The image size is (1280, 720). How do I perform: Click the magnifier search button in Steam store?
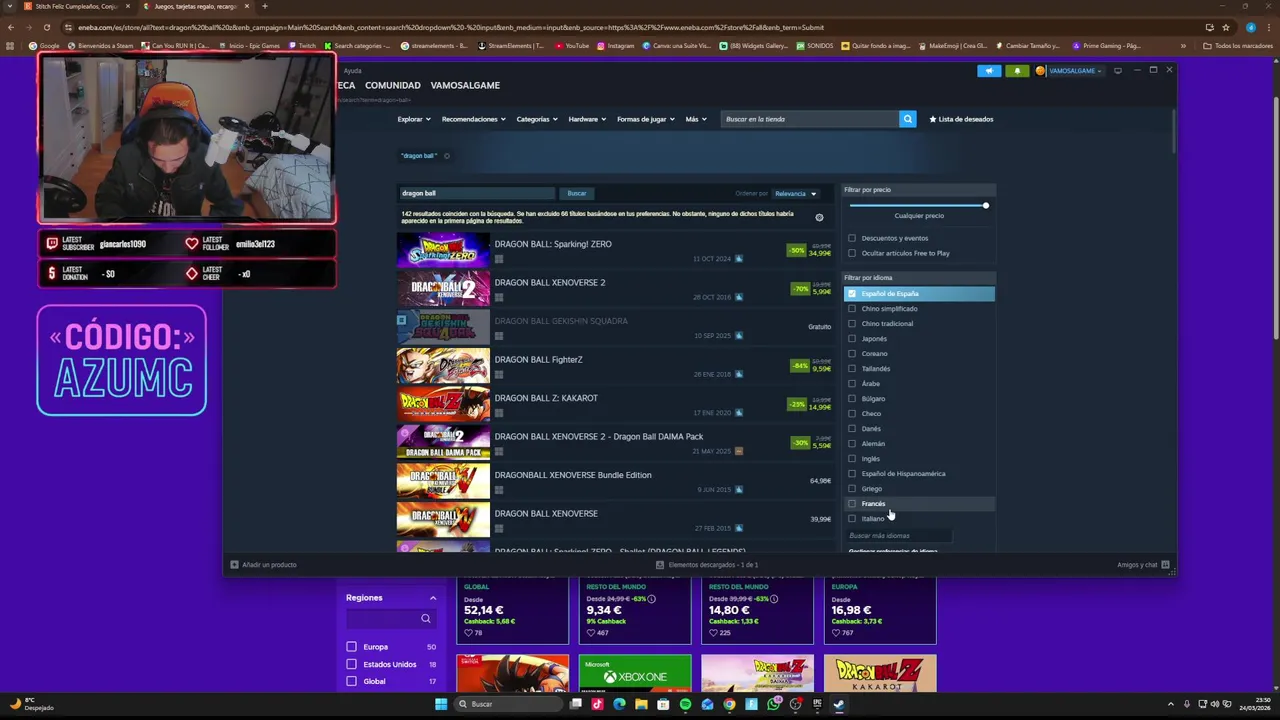(x=907, y=119)
